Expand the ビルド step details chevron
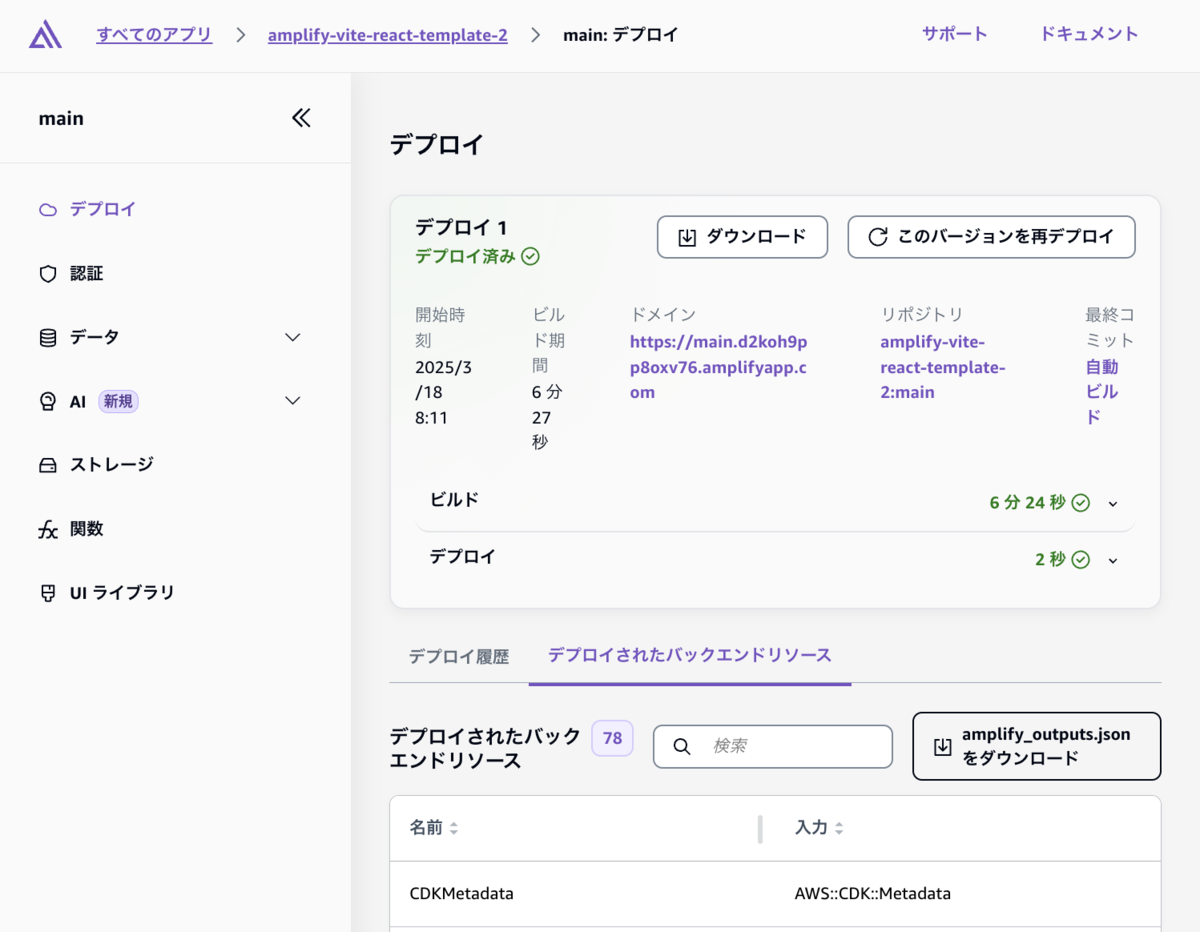The width and height of the screenshot is (1200, 932). pos(1113,504)
